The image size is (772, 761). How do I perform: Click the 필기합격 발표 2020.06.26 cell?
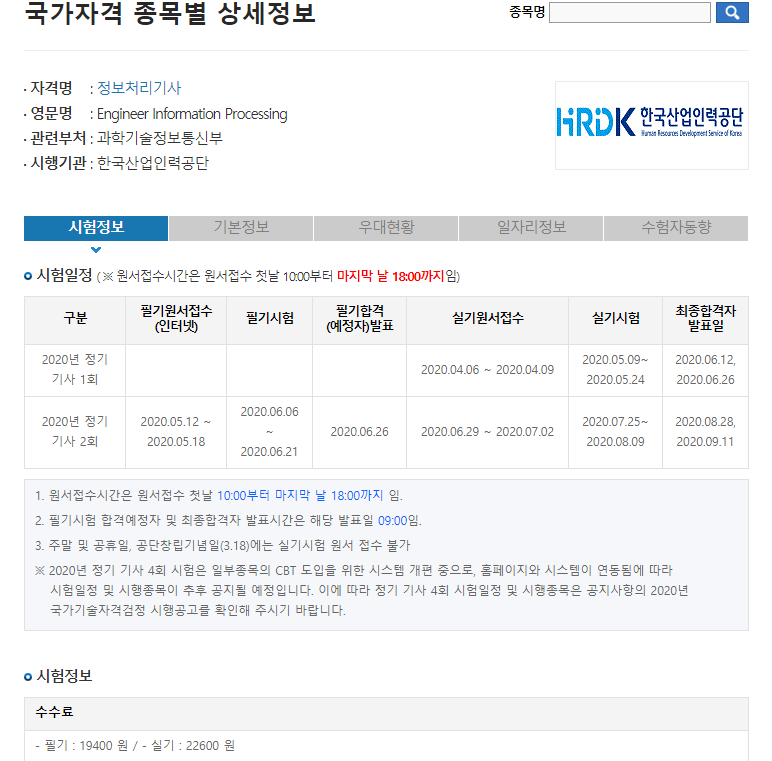click(359, 432)
